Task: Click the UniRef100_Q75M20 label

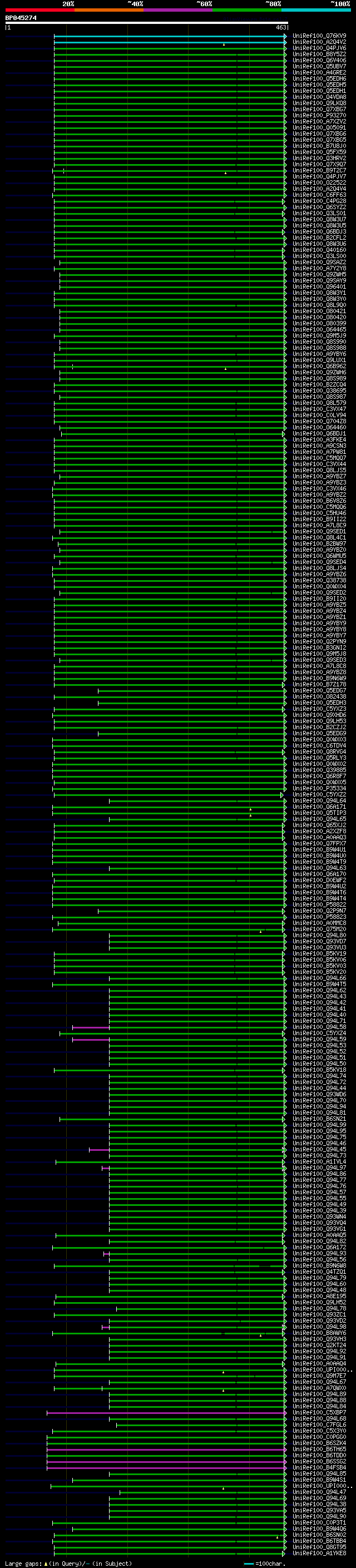Action: pyautogui.click(x=319, y=929)
